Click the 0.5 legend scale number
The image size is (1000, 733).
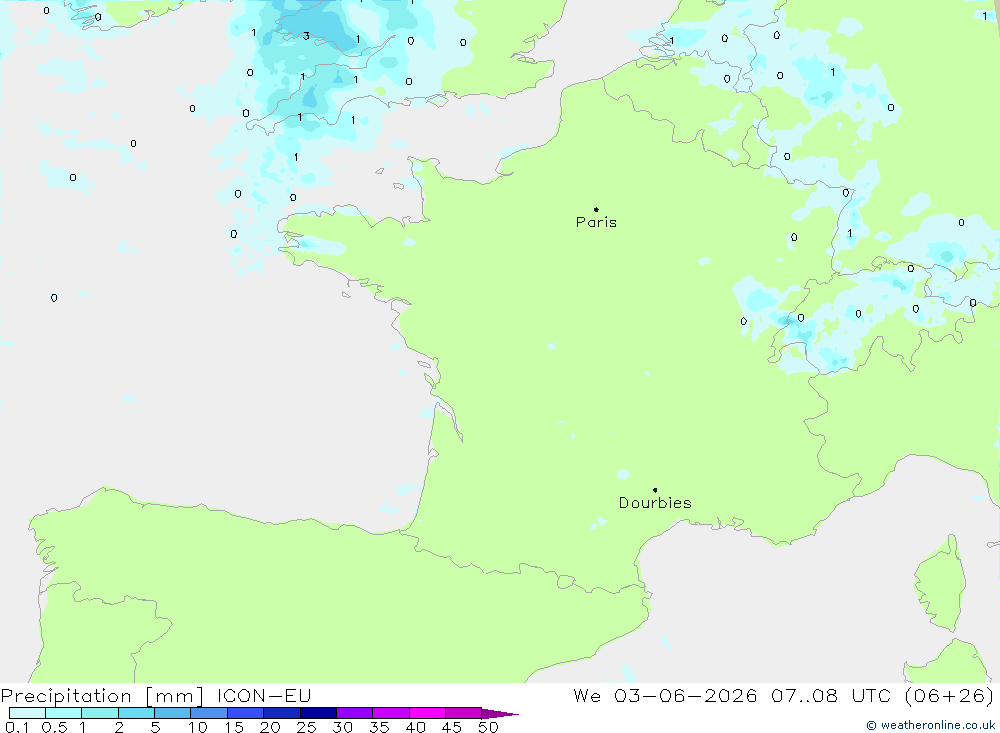pyautogui.click(x=54, y=727)
